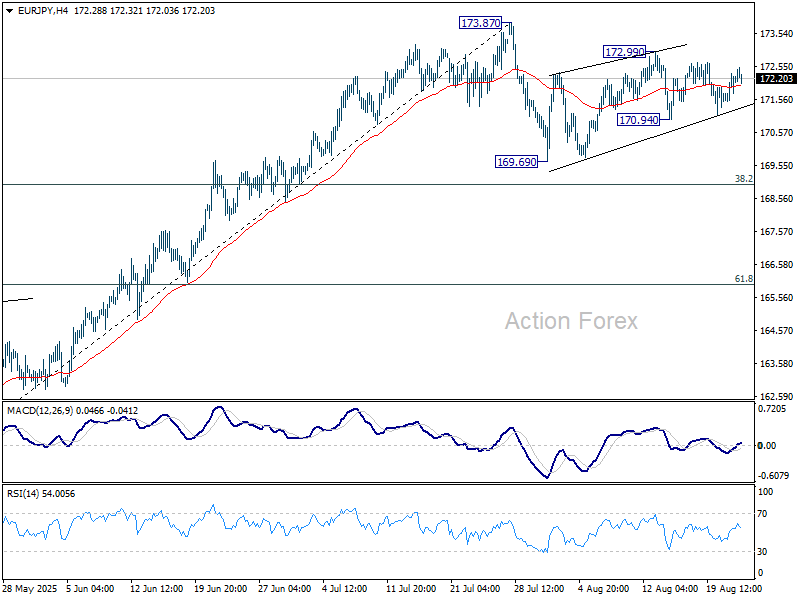Click the RSI(14) indicator label

tap(22, 493)
